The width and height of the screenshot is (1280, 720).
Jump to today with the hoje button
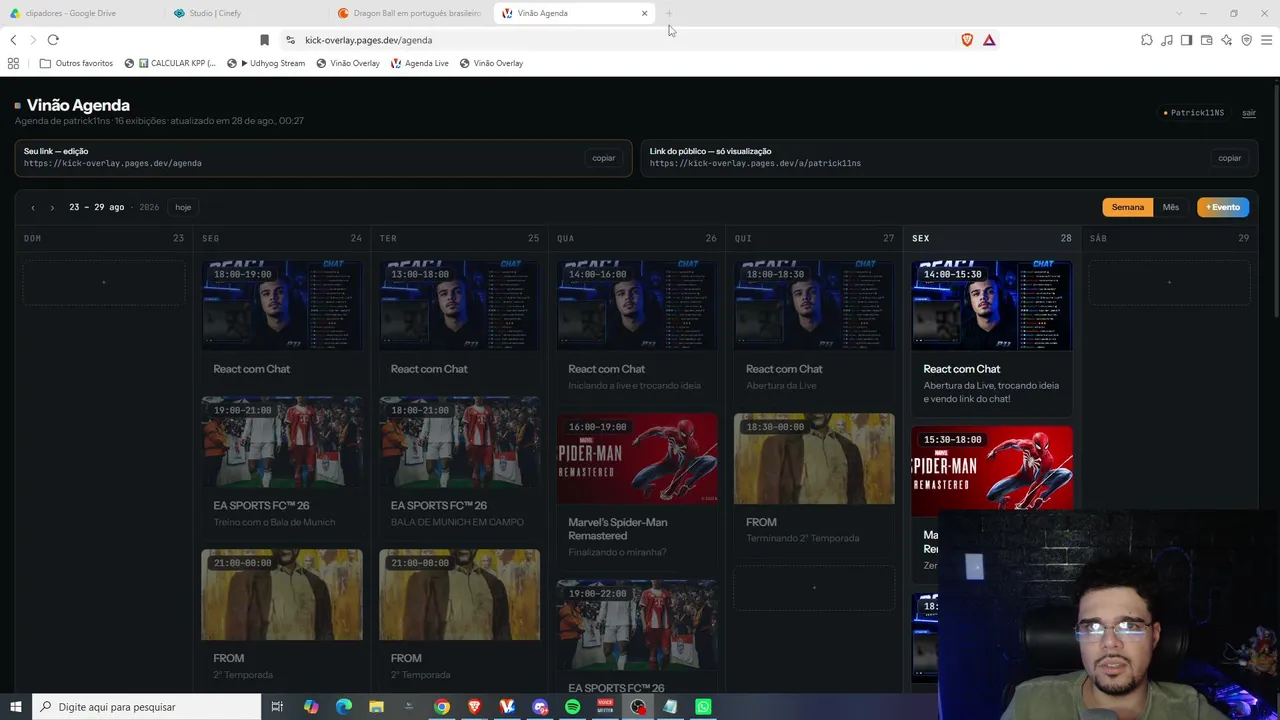coord(183,207)
